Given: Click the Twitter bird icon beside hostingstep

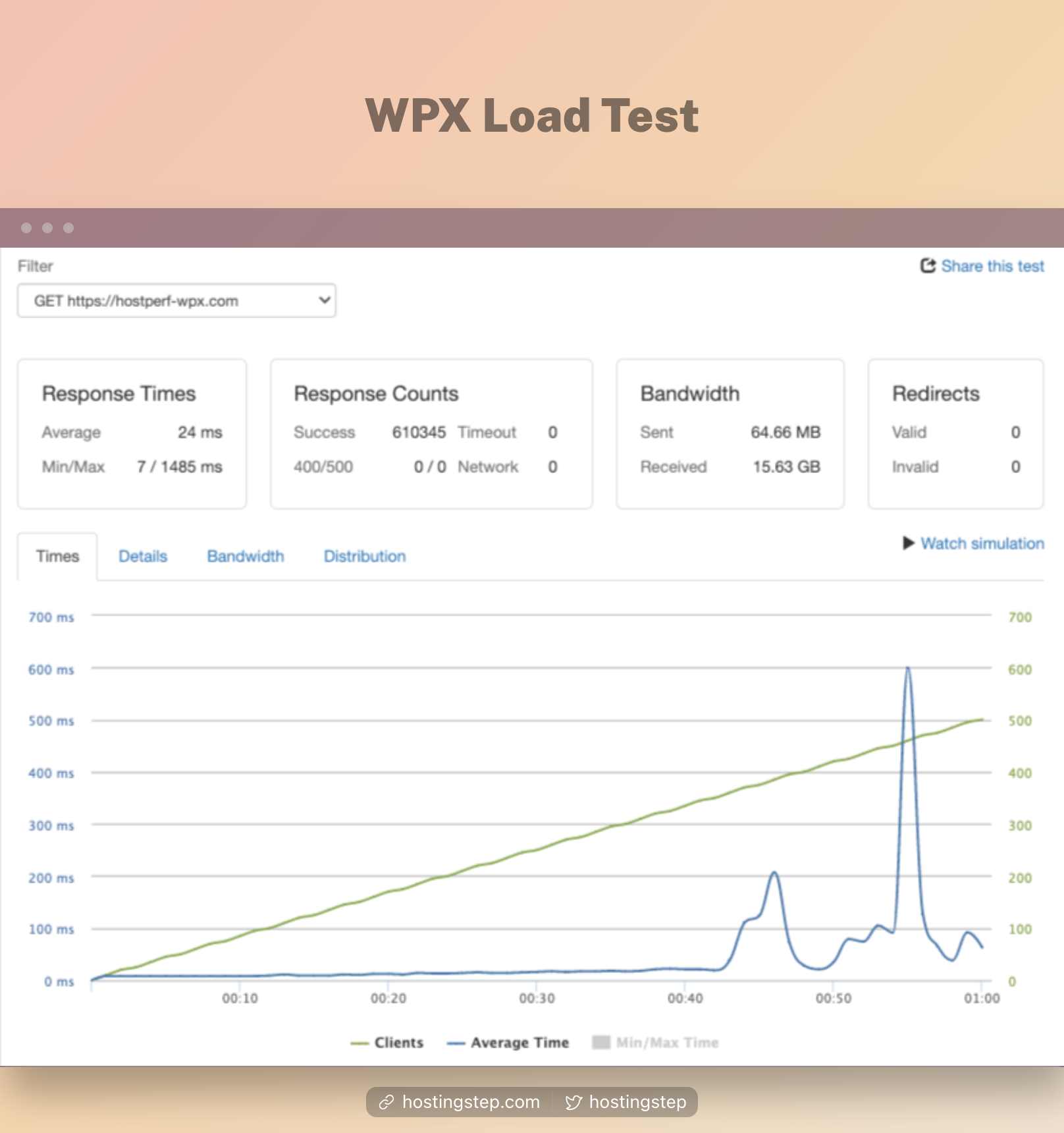Looking at the screenshot, I should (x=573, y=1102).
